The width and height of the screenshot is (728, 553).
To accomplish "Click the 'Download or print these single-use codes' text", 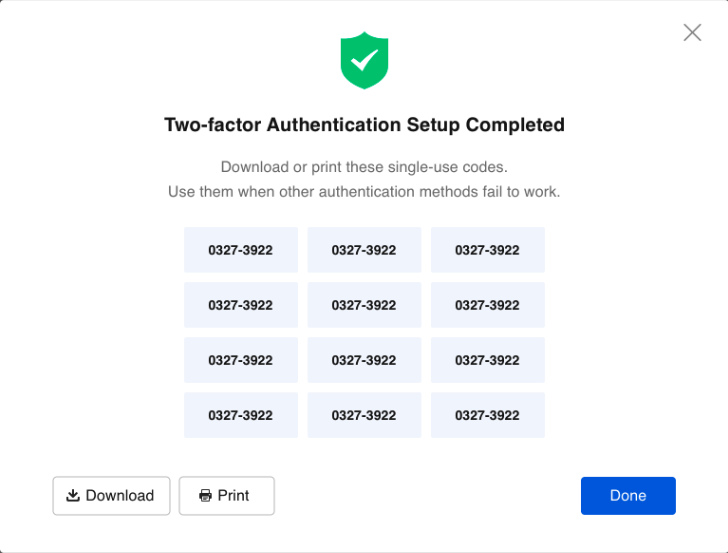I will click(364, 167).
